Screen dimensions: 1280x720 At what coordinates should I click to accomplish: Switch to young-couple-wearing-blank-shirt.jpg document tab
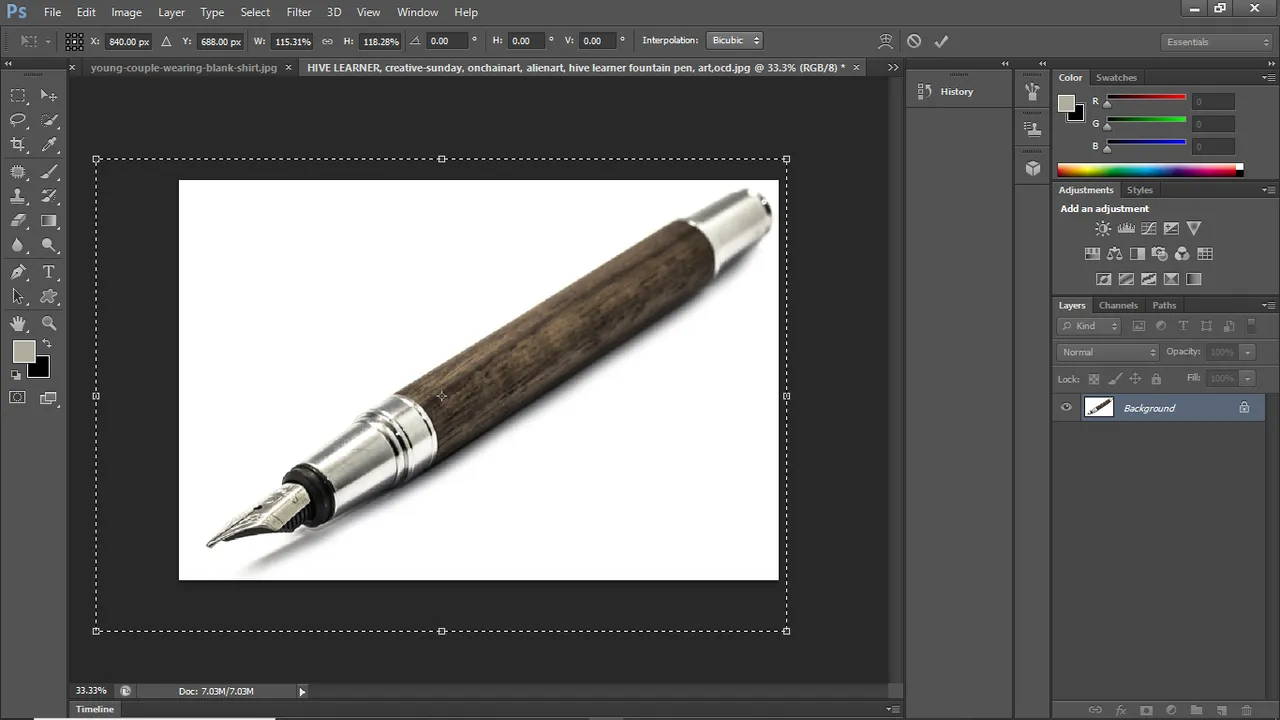point(183,67)
